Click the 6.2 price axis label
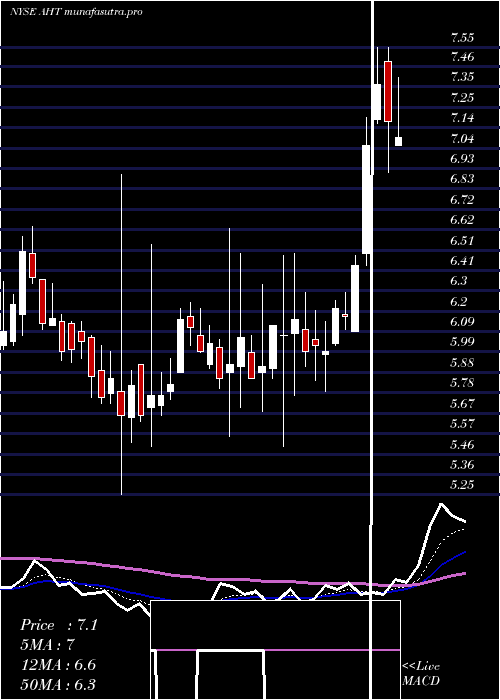Image resolution: width=500 pixels, height=700 pixels. (x=458, y=301)
